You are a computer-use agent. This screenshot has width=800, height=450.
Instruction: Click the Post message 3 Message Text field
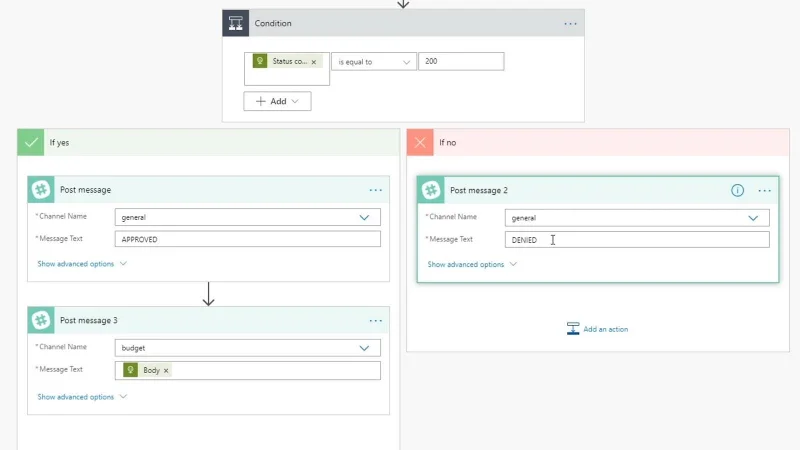pyautogui.click(x=247, y=370)
